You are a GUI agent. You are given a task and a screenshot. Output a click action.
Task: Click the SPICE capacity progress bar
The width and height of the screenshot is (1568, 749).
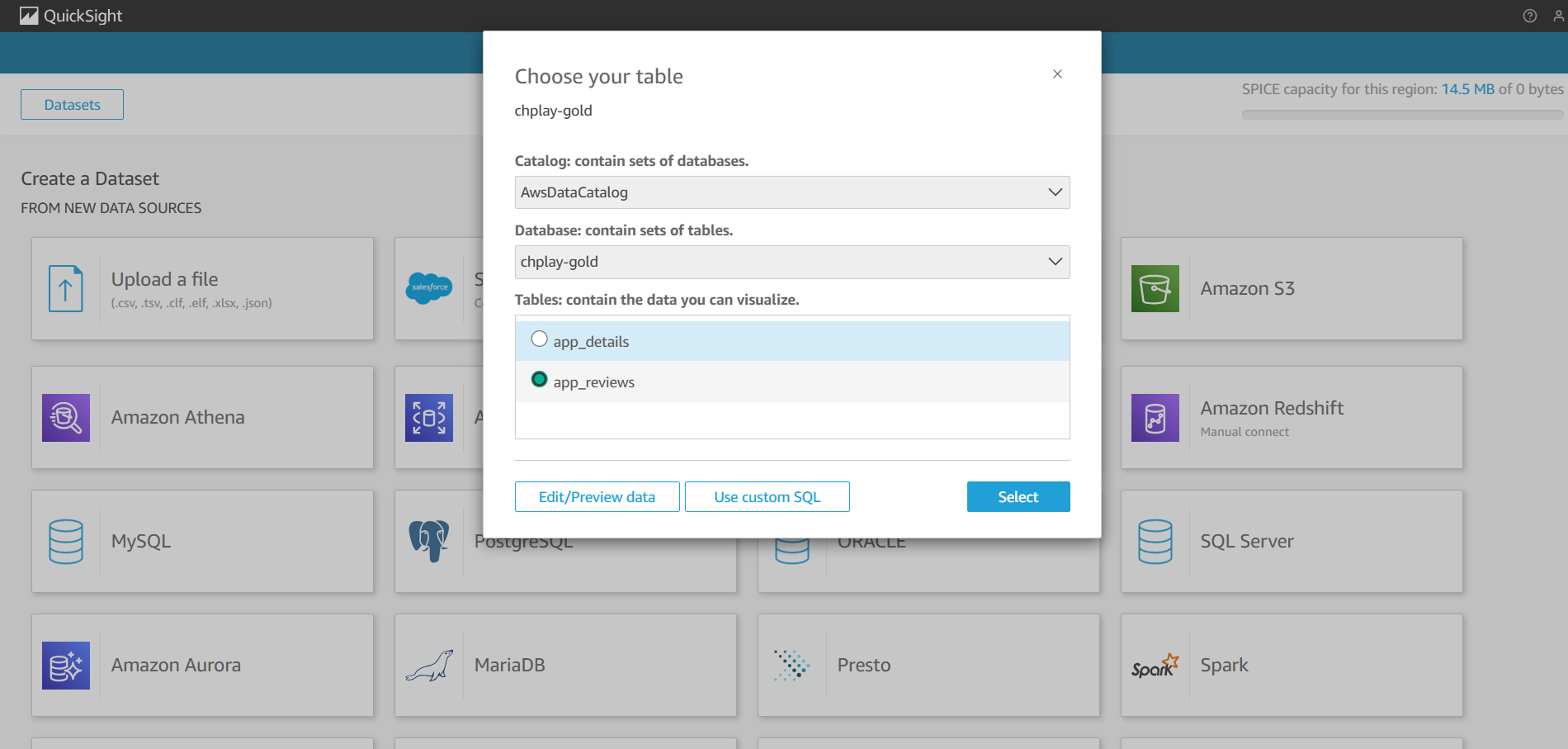pos(1401,116)
